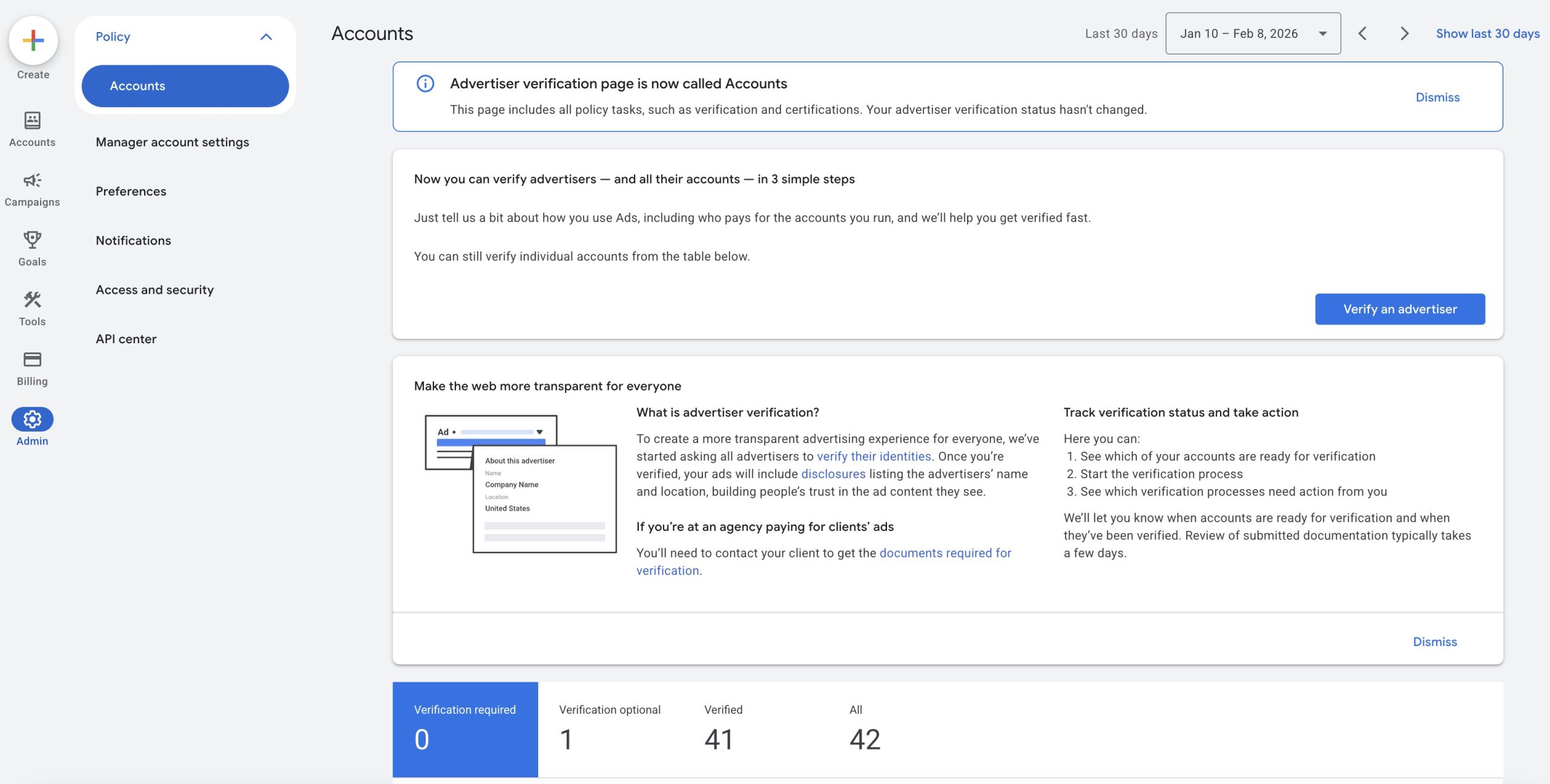
Task: Expand the ad preview dropdown arrow
Action: point(539,432)
